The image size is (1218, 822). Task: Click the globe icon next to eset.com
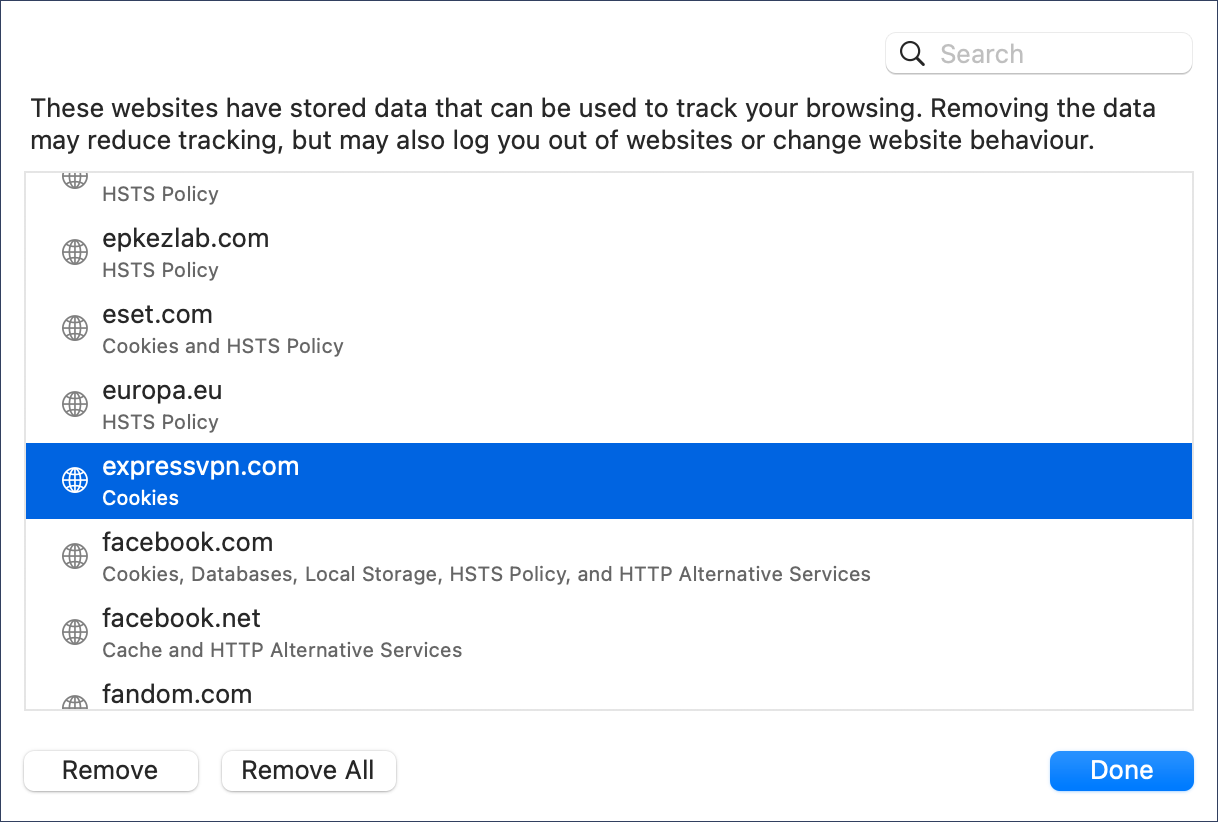point(75,328)
